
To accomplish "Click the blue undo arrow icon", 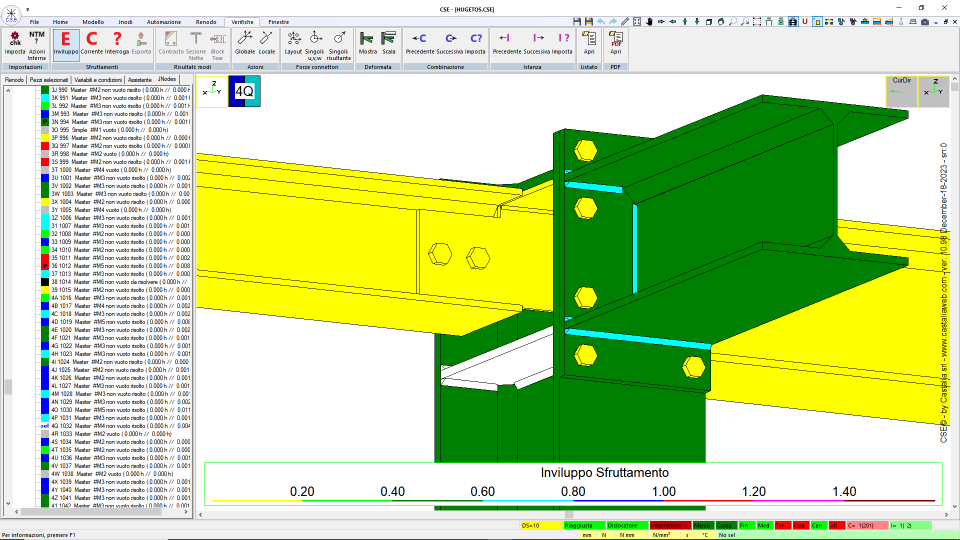I will 601,21.
